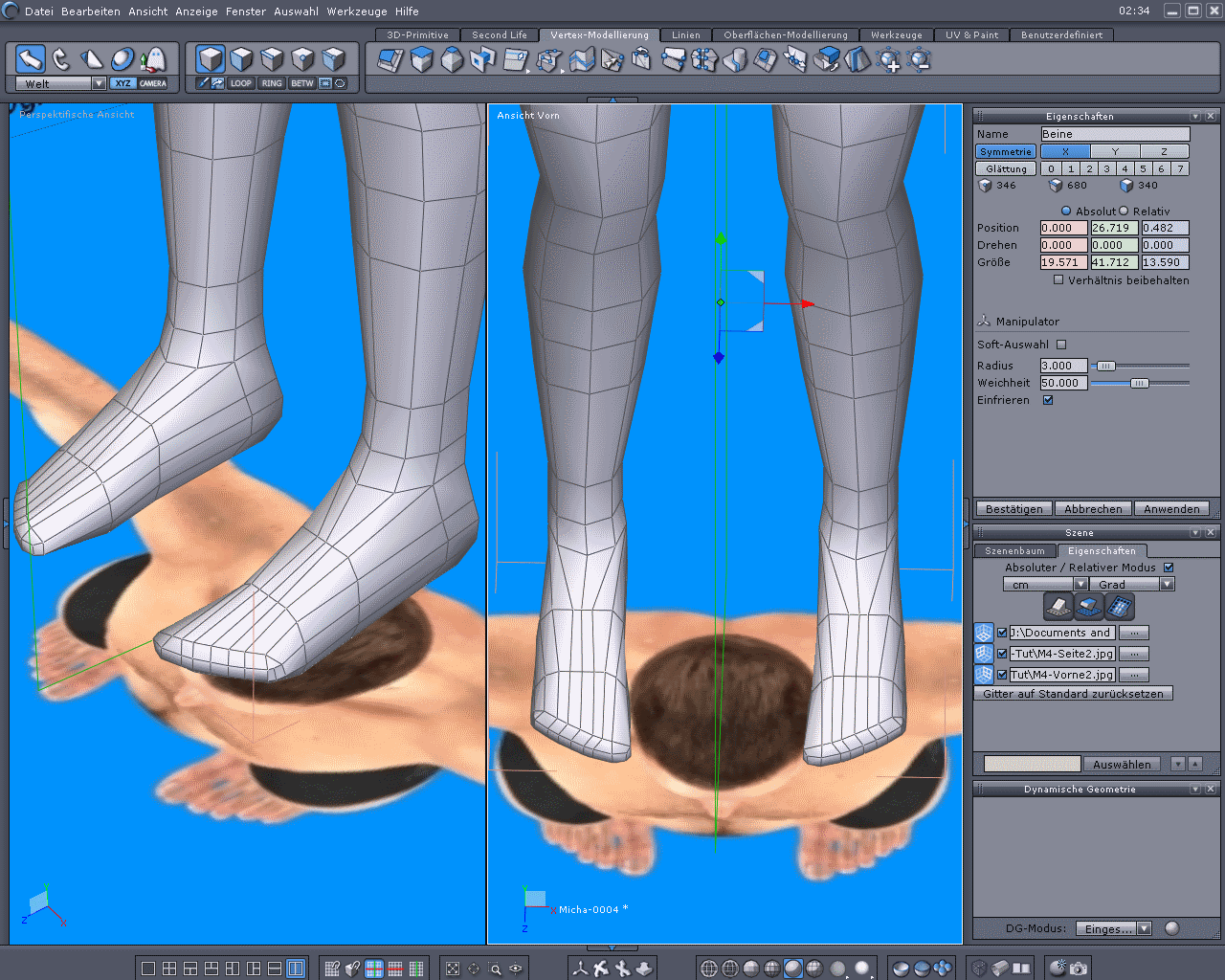Switch manipulator to CAMERA mode

pyautogui.click(x=153, y=83)
